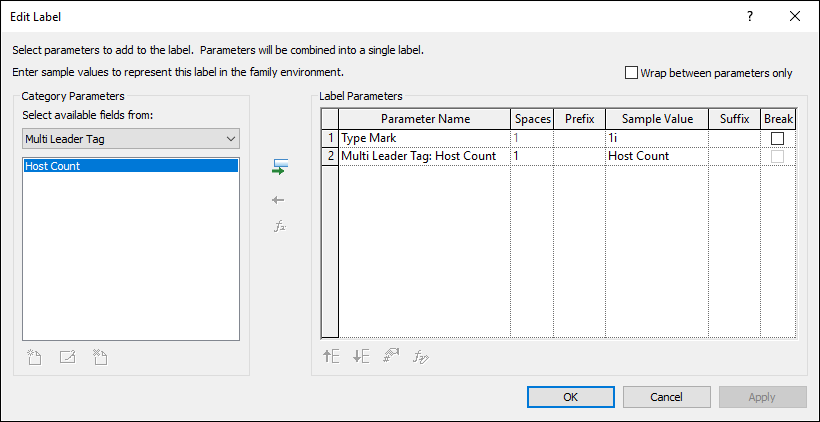Click the Remove parameter from label arrow
The height and width of the screenshot is (422, 820).
click(279, 200)
